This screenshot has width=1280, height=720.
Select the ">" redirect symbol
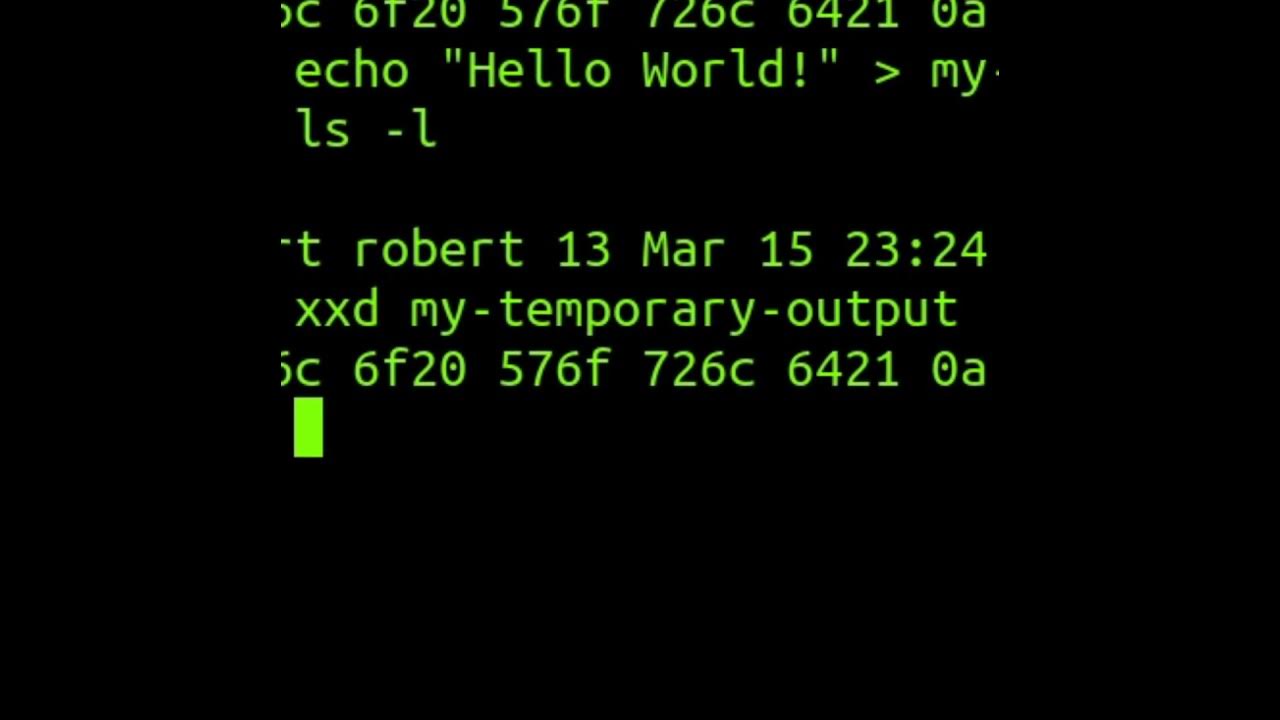[x=886, y=74]
